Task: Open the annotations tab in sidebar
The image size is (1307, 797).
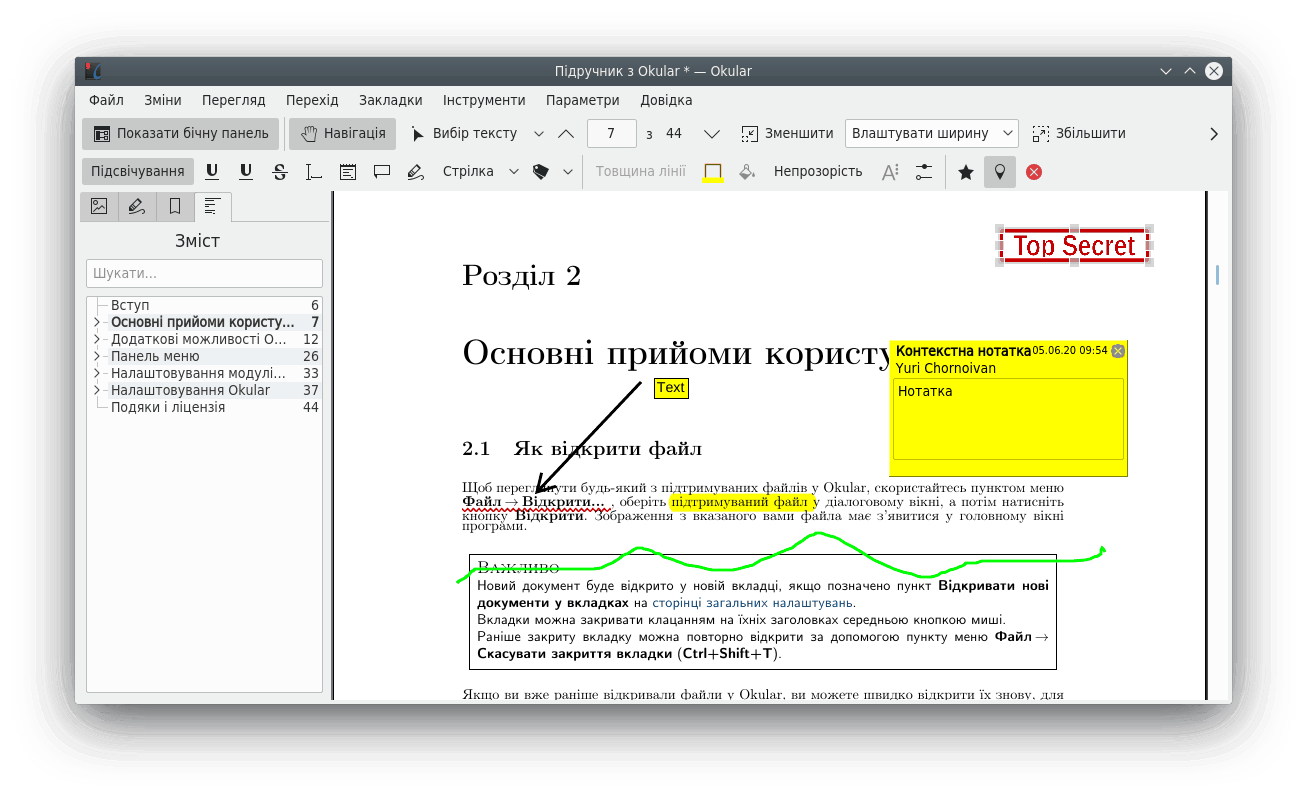Action: click(x=137, y=207)
